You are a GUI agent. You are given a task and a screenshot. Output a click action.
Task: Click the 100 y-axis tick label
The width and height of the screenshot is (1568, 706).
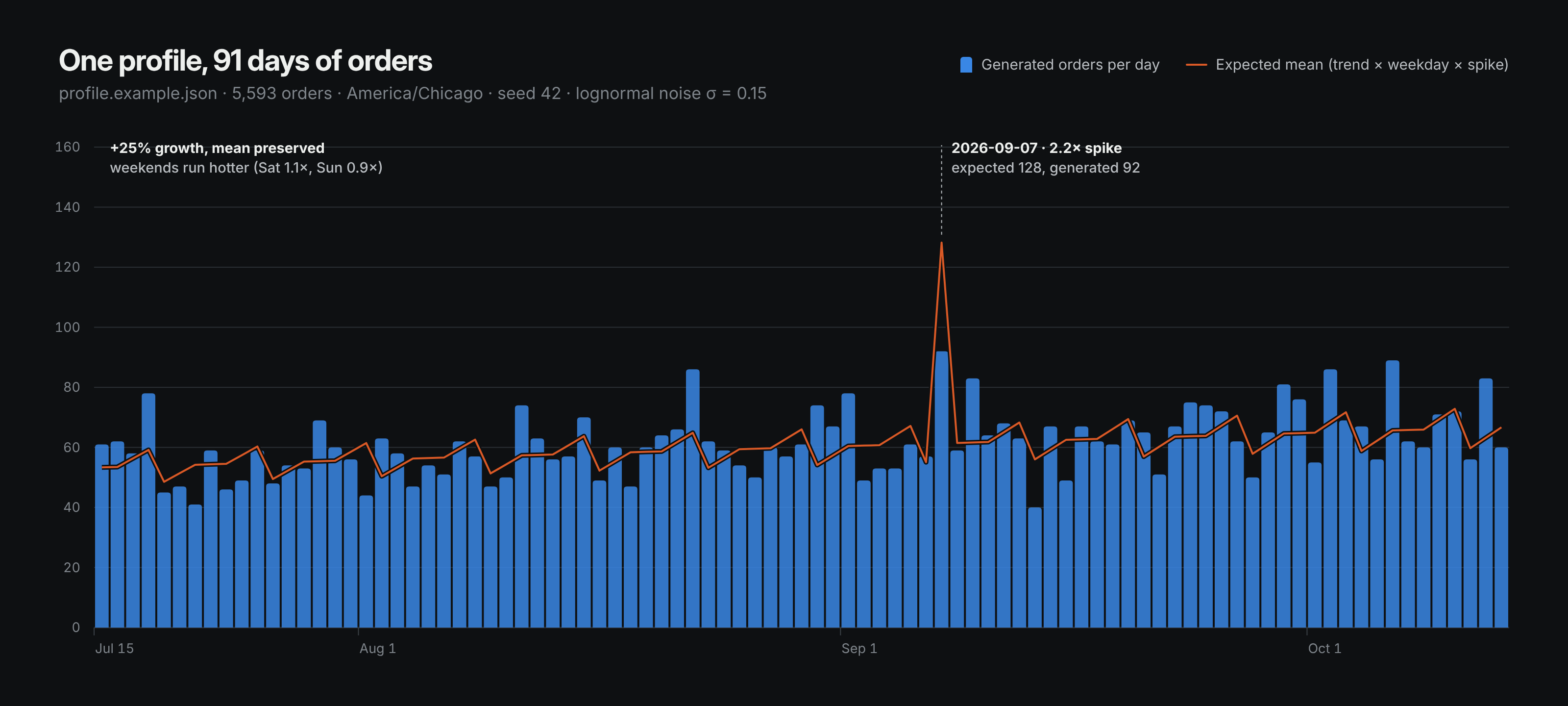coord(68,327)
